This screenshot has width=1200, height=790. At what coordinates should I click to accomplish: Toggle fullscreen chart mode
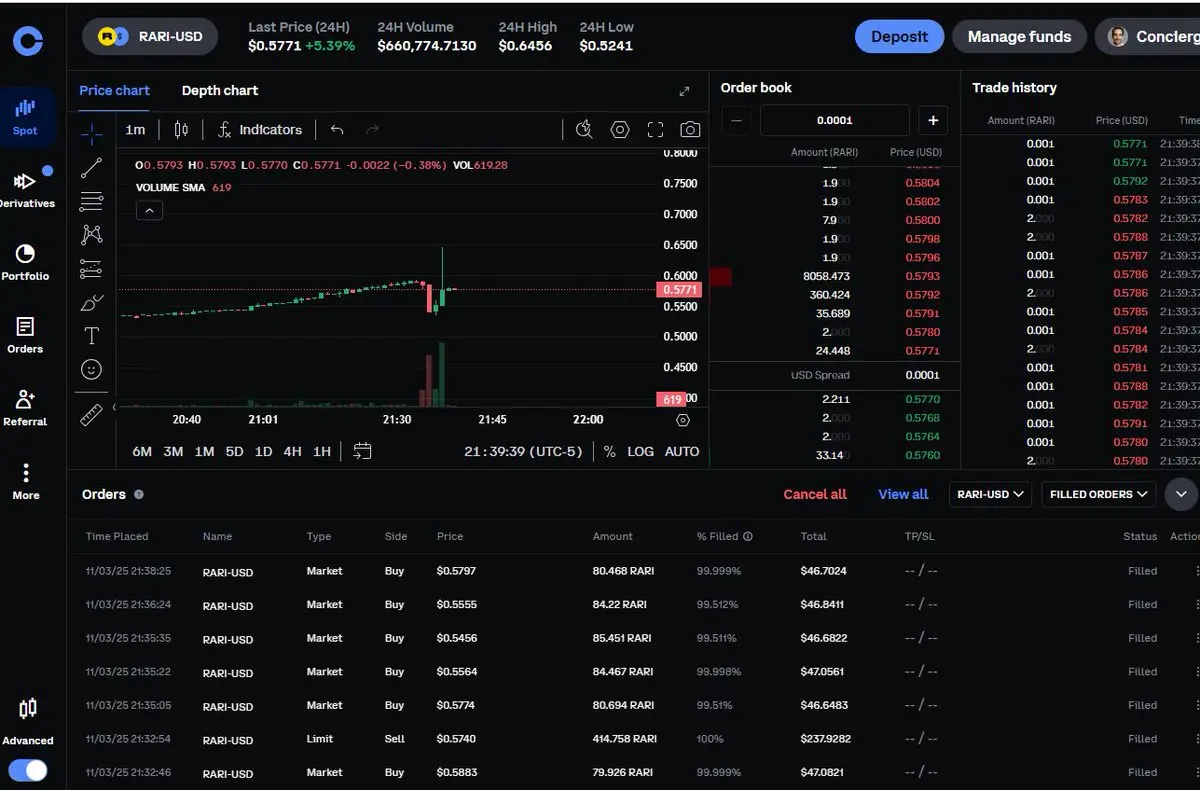click(655, 130)
